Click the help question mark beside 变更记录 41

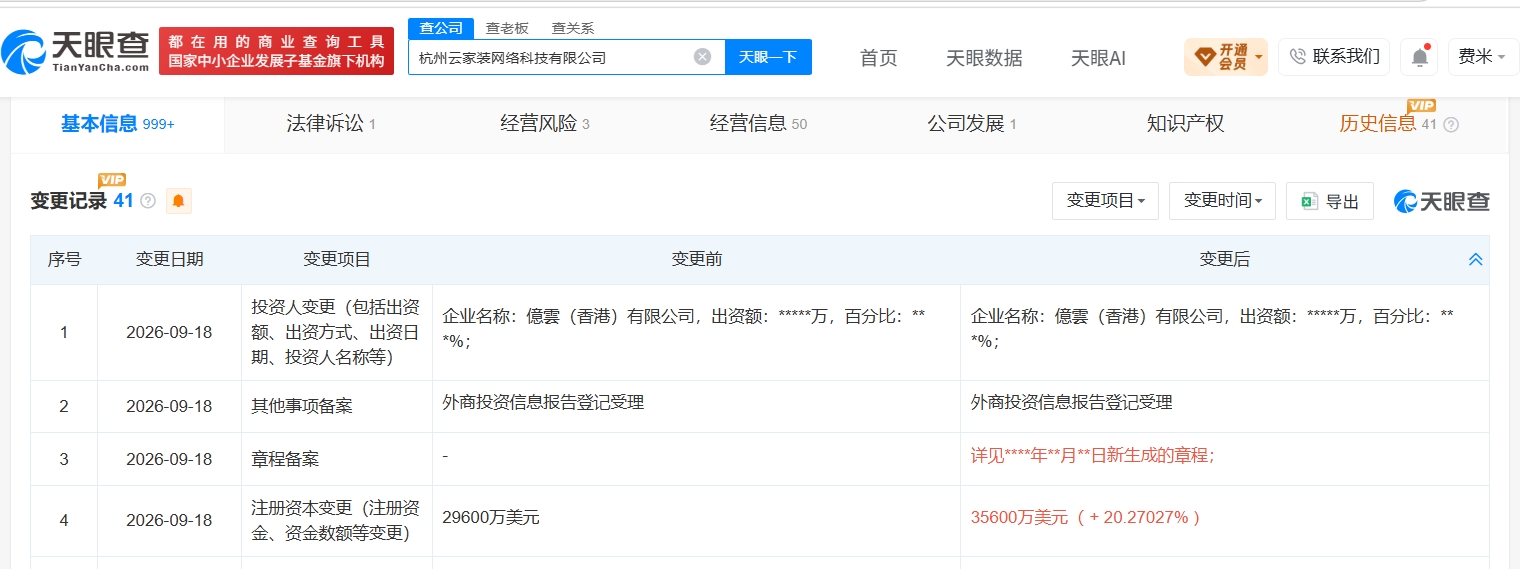[x=148, y=201]
